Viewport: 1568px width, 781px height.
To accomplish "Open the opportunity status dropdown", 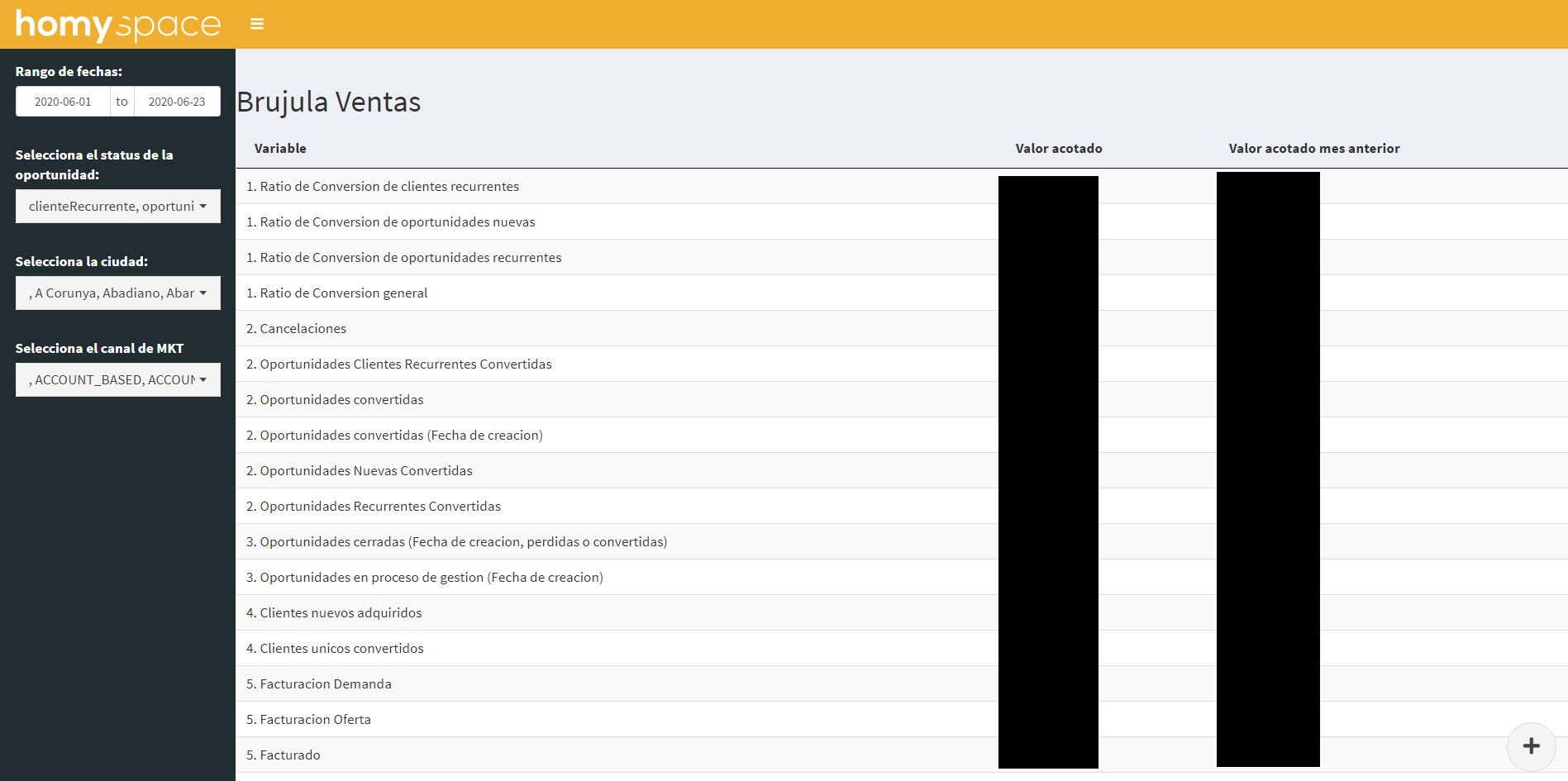I will (117, 207).
